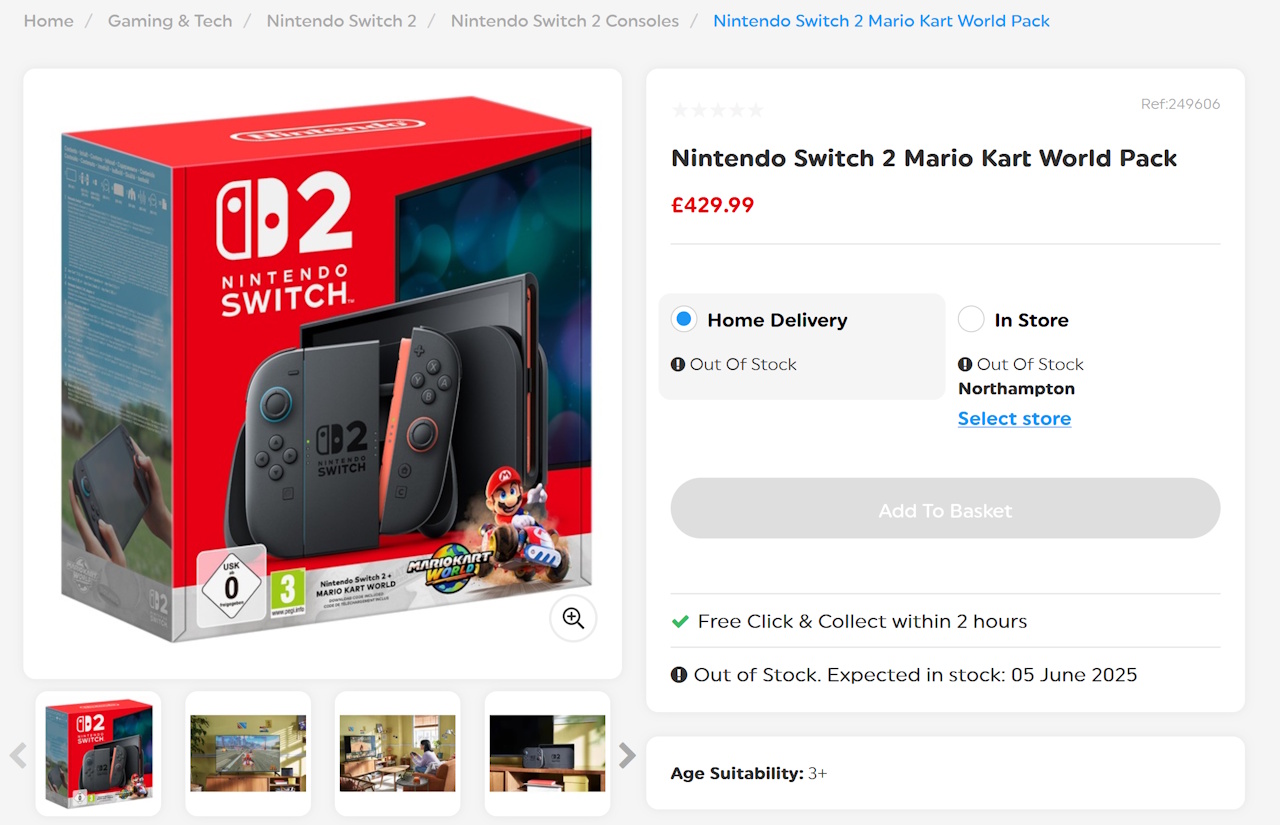Open the Gaming & Tech breadcrumb category

coord(169,20)
